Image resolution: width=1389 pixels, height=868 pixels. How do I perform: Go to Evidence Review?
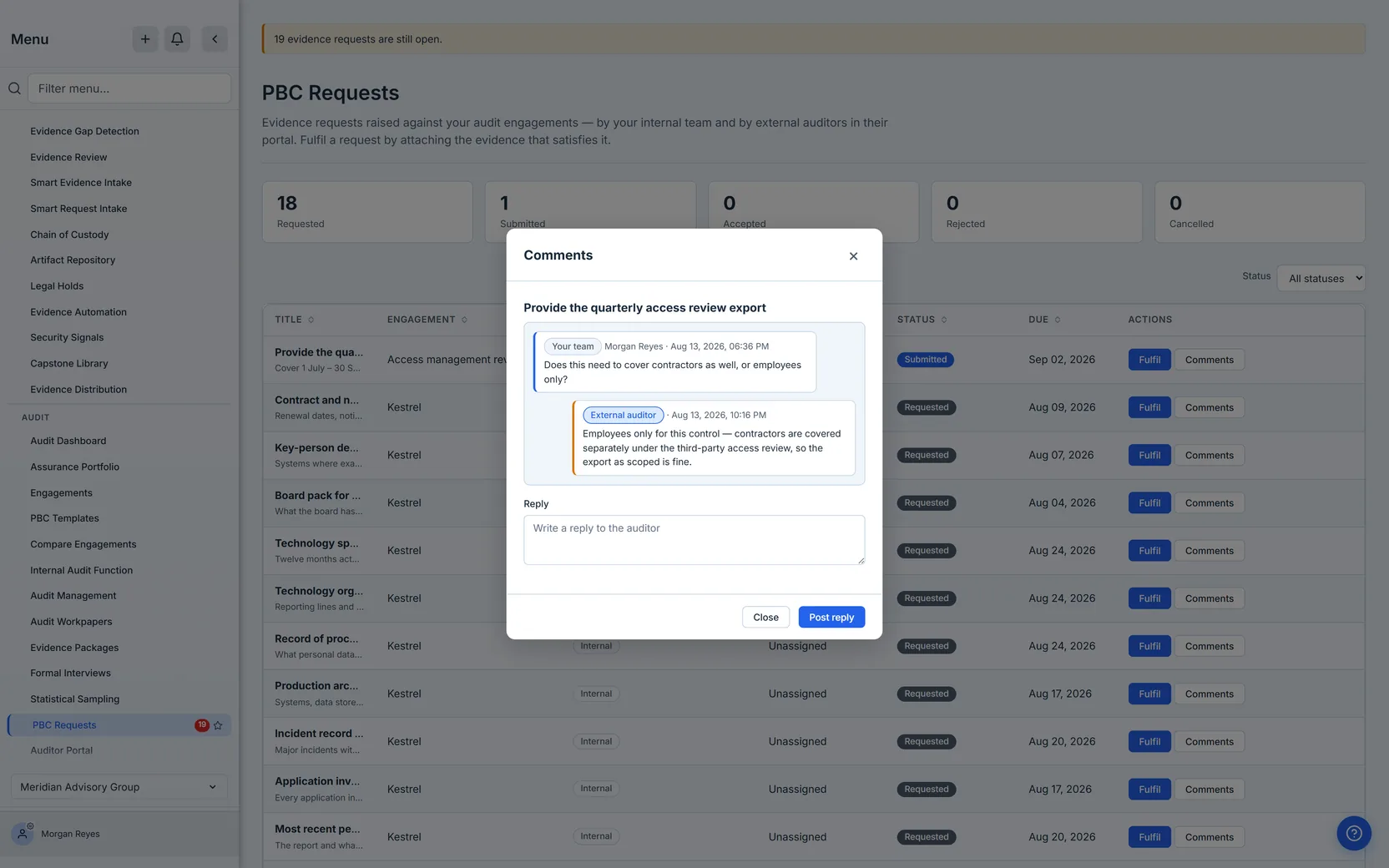pos(68,157)
